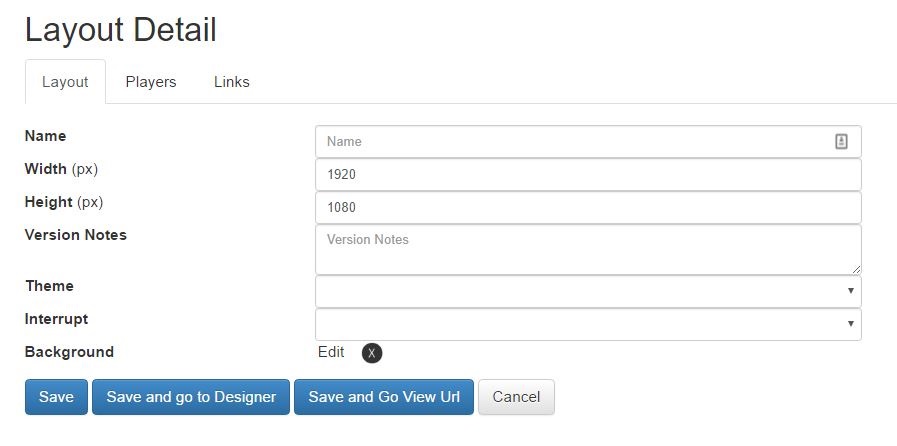Open the Links tab
This screenshot has height=446, width=897.
[232, 82]
